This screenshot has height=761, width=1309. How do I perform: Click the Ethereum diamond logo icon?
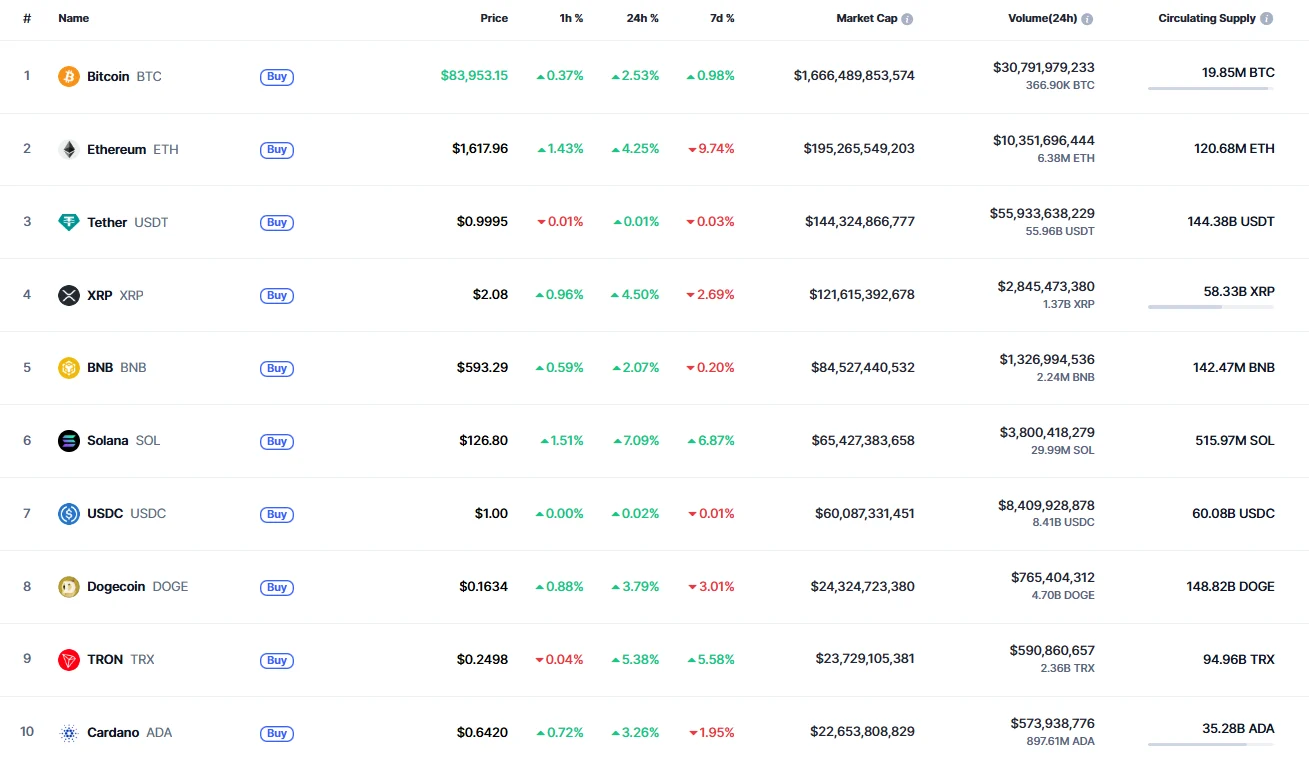coord(69,149)
